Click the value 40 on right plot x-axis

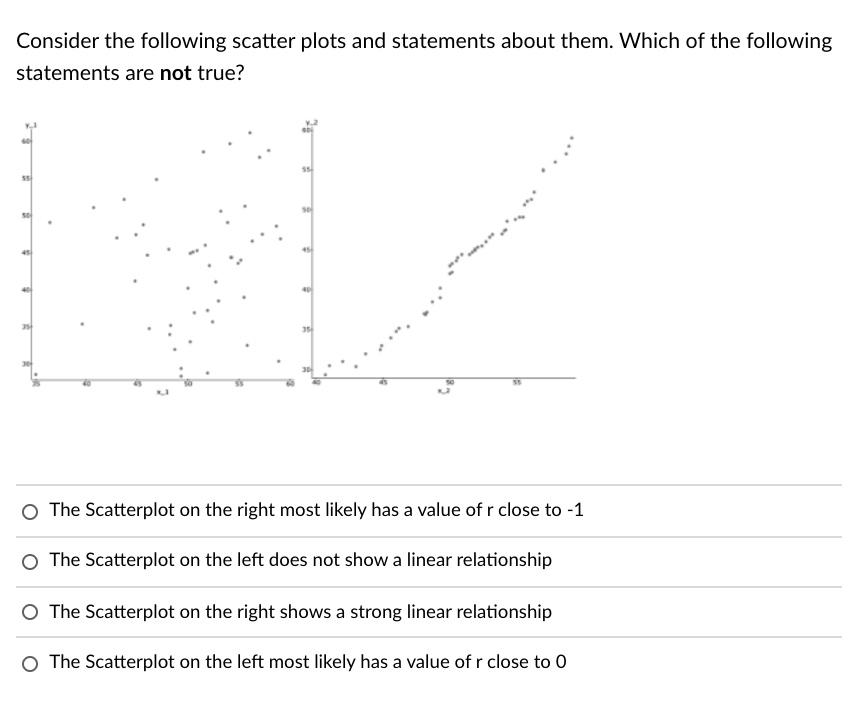(315, 381)
